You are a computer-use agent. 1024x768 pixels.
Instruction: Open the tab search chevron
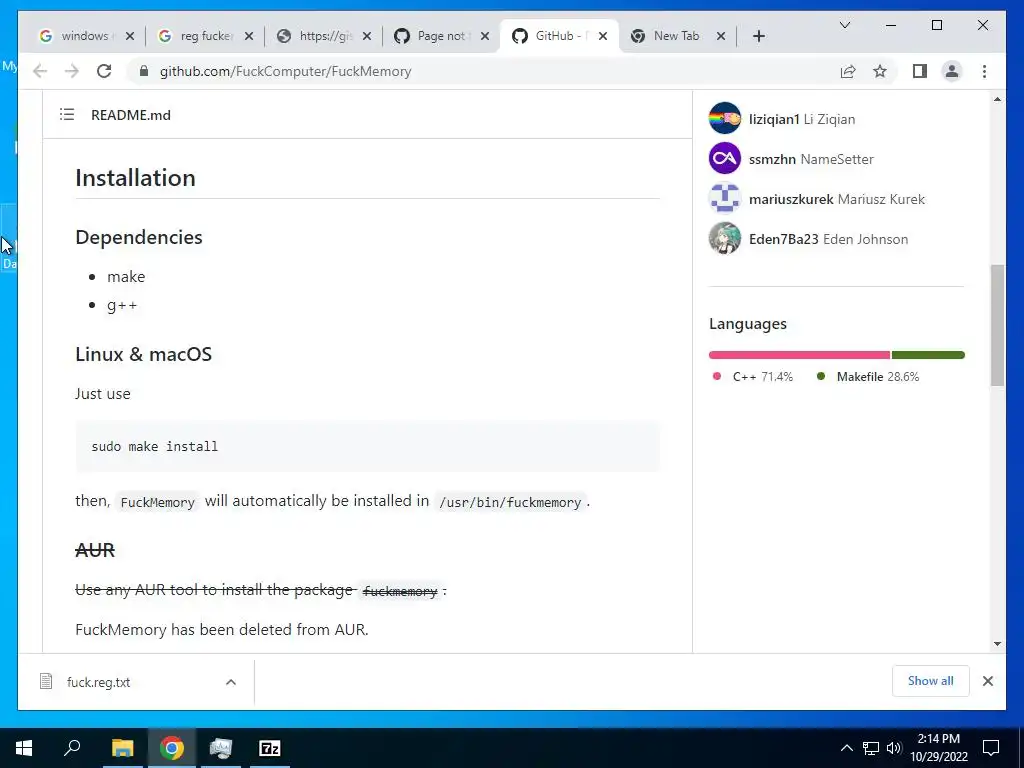click(844, 25)
